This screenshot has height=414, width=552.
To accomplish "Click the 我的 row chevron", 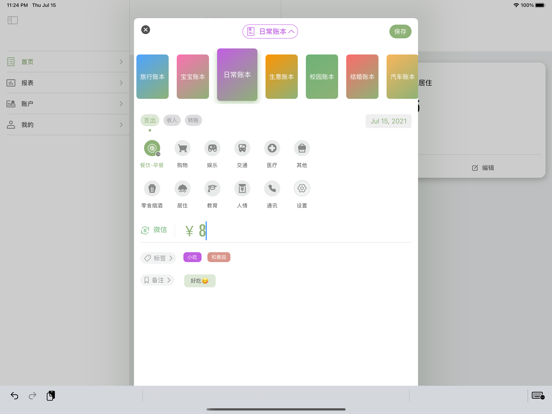I will pyautogui.click(x=121, y=125).
